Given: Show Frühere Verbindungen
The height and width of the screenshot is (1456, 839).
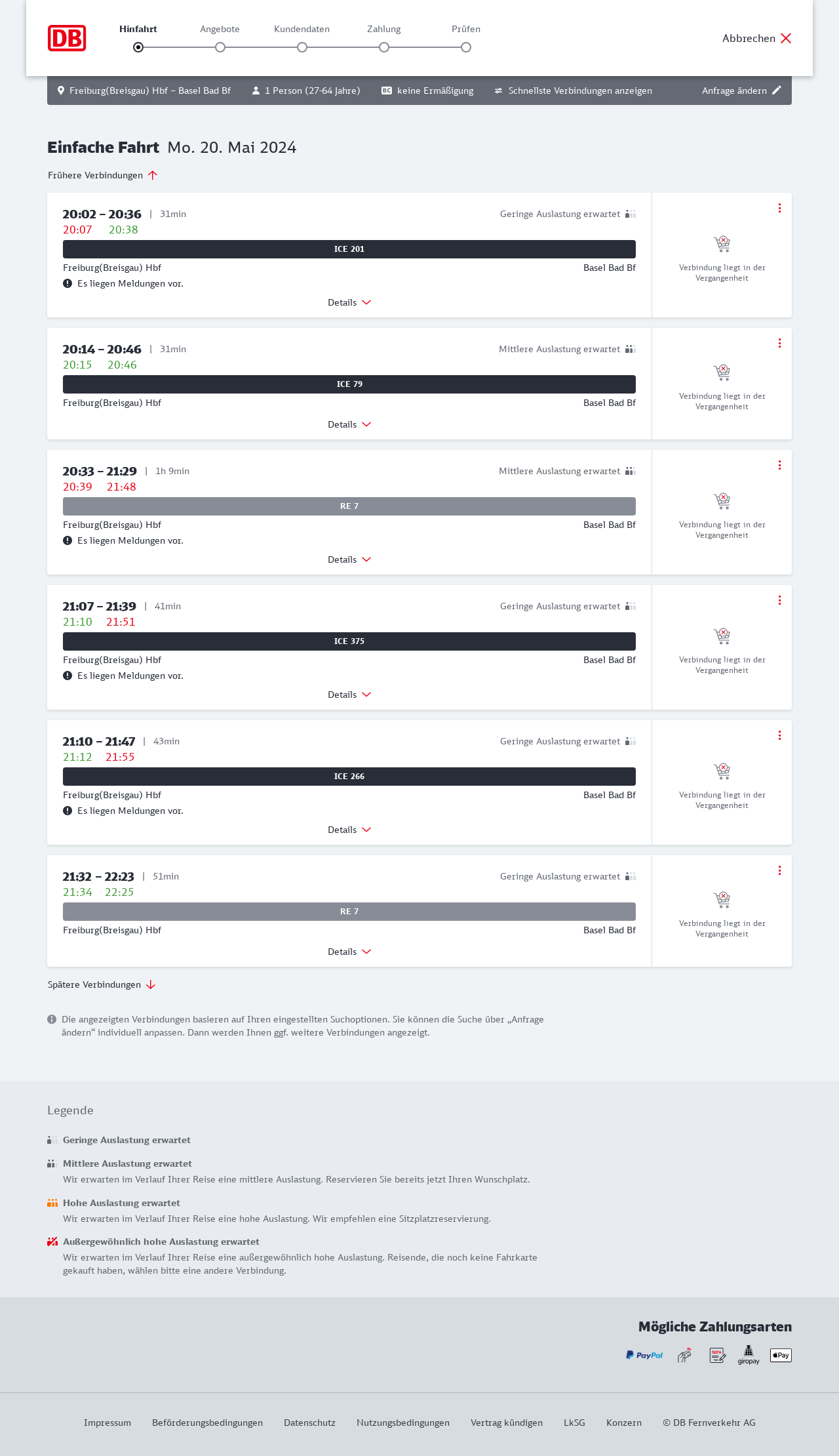Looking at the screenshot, I should click(x=103, y=175).
